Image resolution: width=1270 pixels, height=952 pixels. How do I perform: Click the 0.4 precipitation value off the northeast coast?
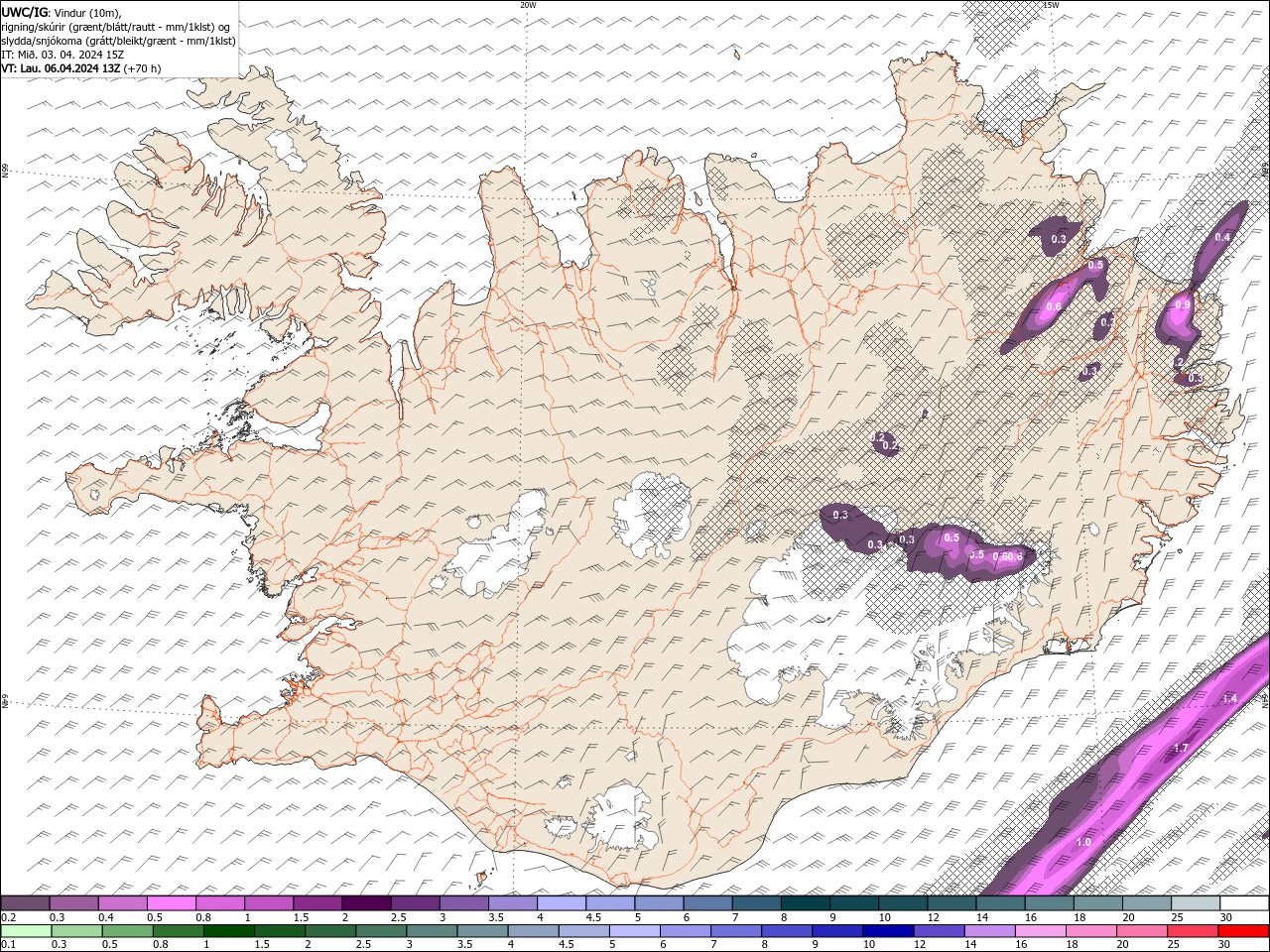pyautogui.click(x=1222, y=237)
